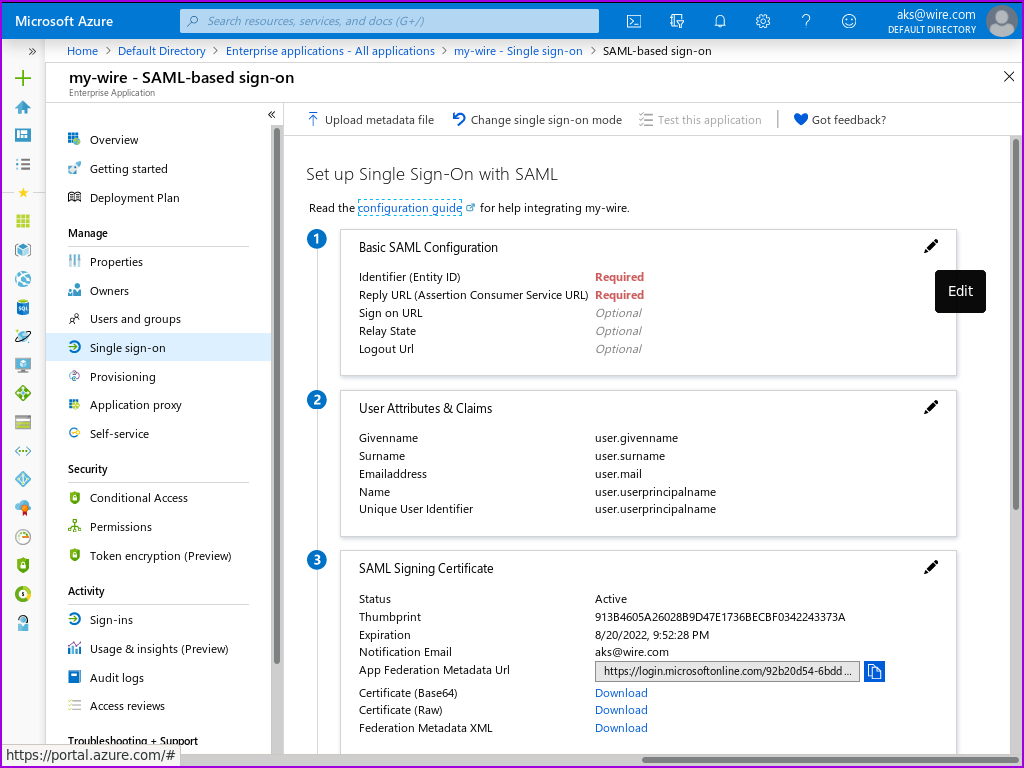
Task: Open the notifications bell
Action: (720, 21)
